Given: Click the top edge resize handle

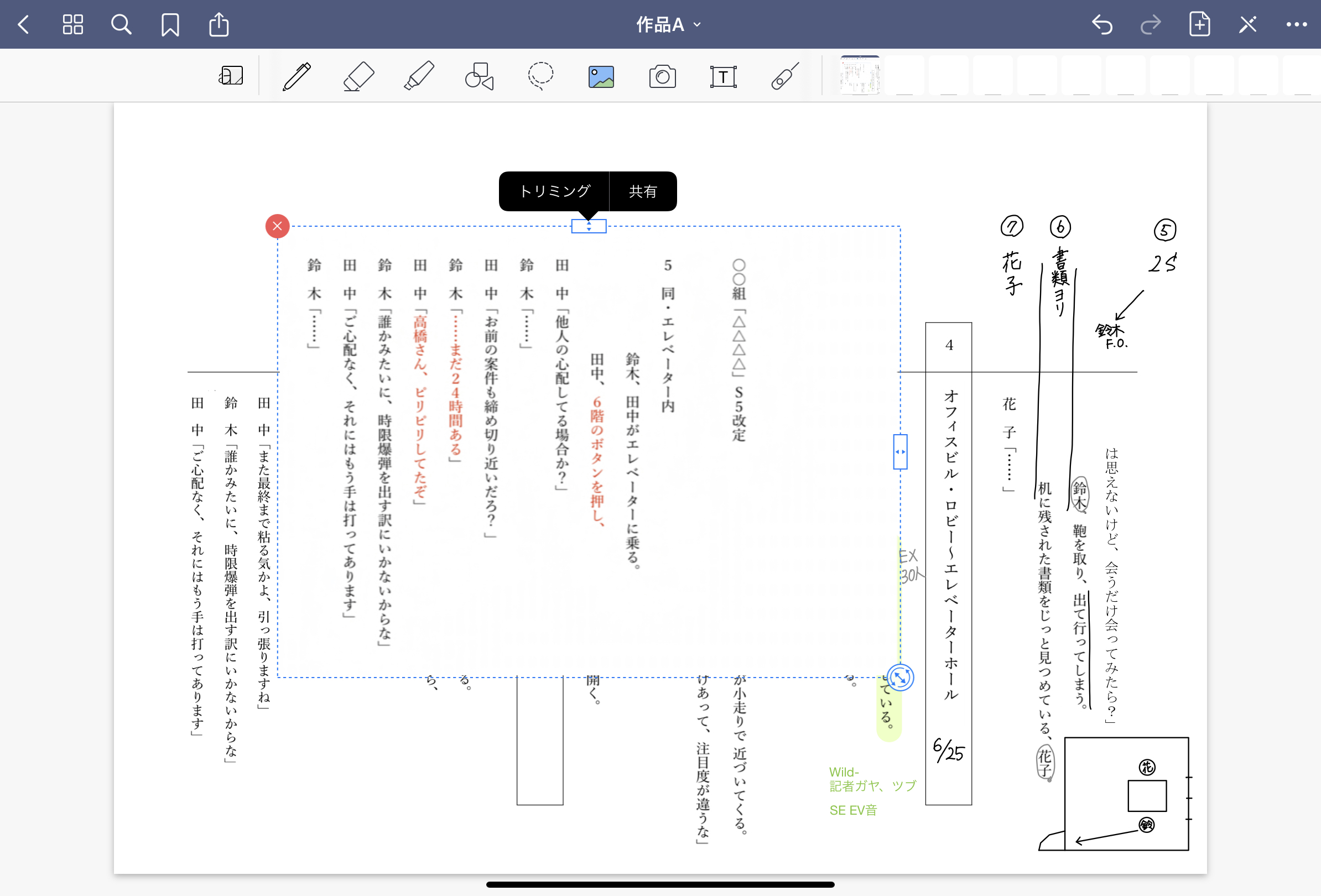Looking at the screenshot, I should pyautogui.click(x=589, y=226).
